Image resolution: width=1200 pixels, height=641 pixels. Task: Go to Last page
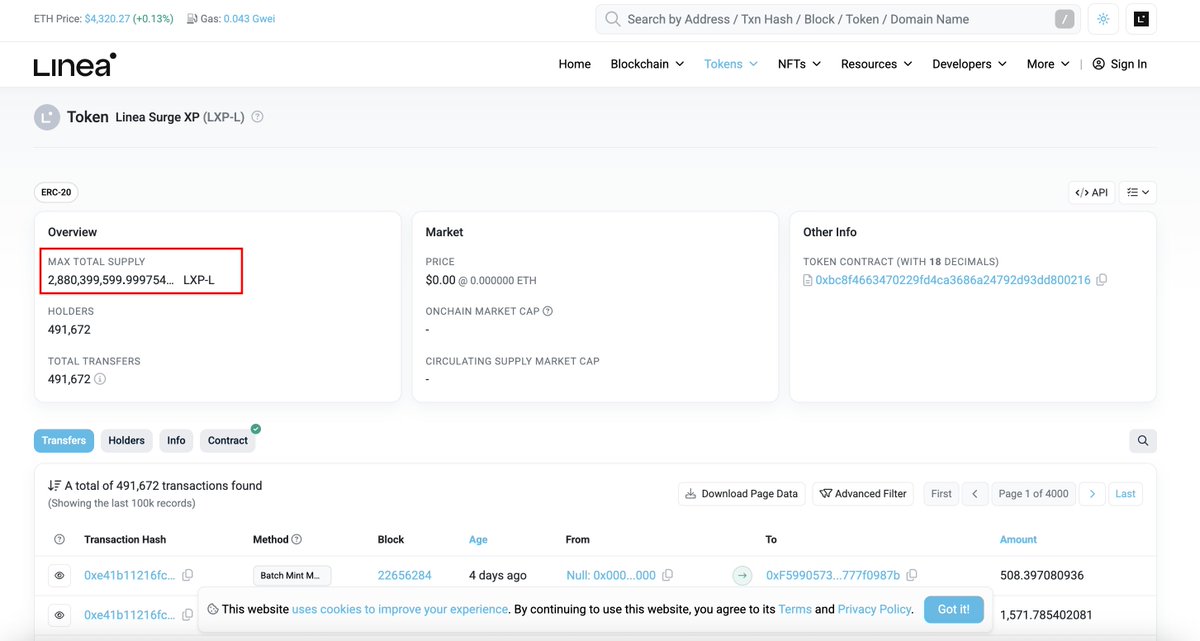(x=1125, y=493)
